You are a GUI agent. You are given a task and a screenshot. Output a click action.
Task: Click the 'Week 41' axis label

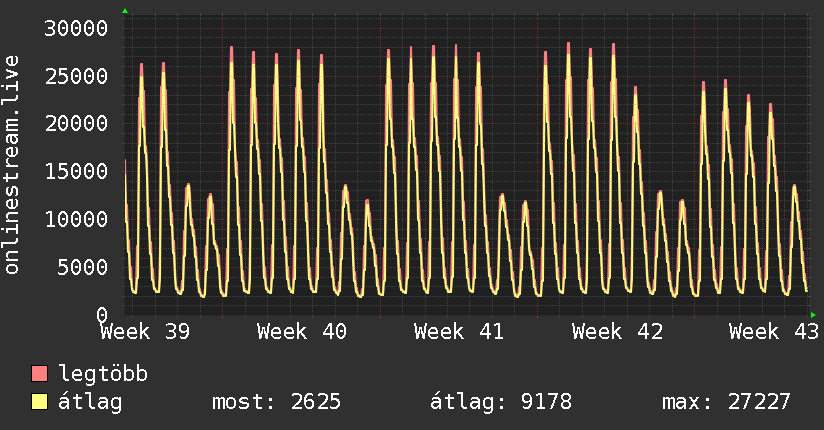pyautogui.click(x=459, y=332)
